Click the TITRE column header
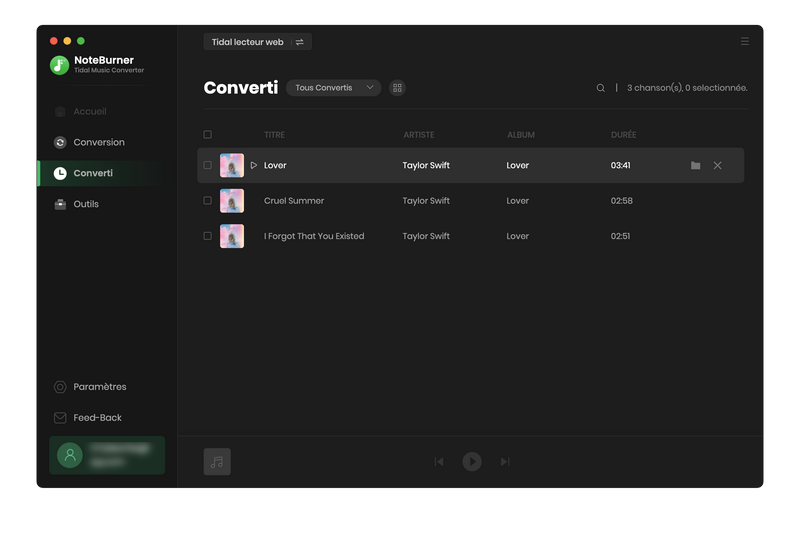800x536 pixels. 274,135
